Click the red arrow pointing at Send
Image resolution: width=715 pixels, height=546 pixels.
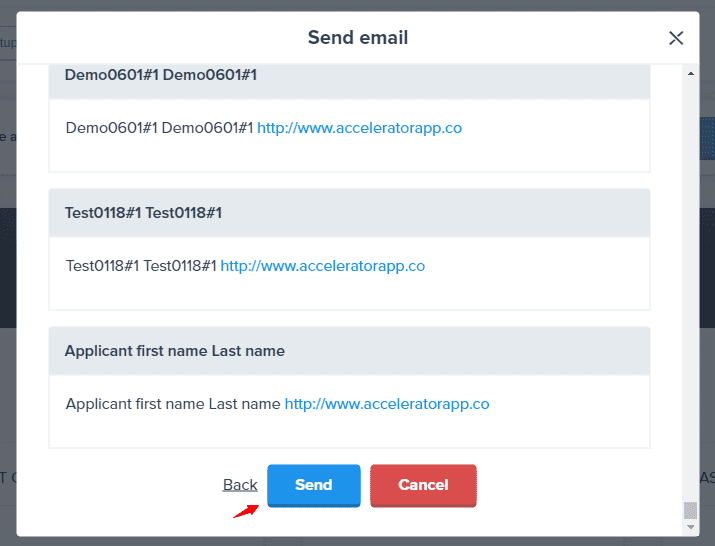click(246, 510)
